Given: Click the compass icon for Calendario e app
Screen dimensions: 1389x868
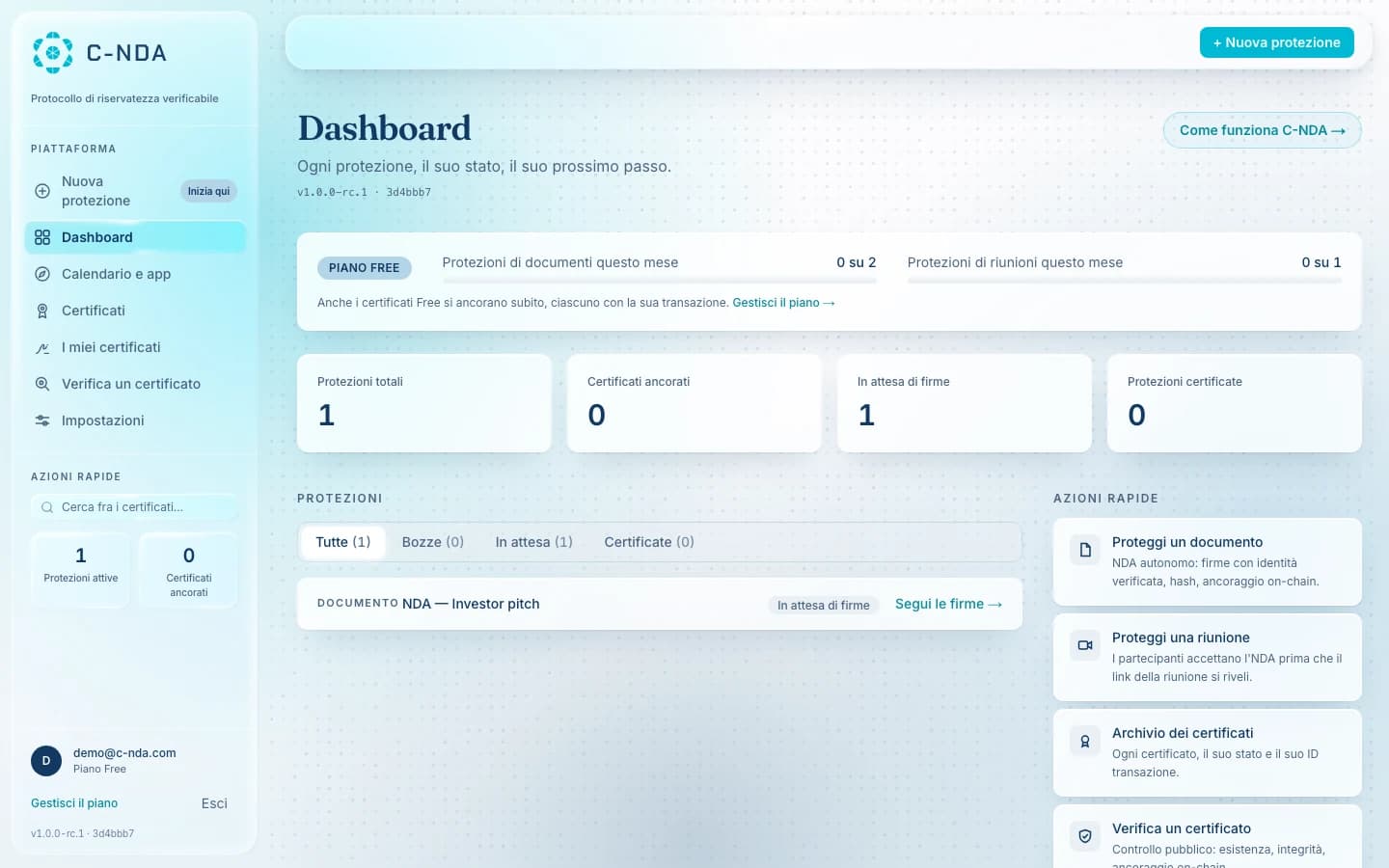Looking at the screenshot, I should click(x=42, y=274).
